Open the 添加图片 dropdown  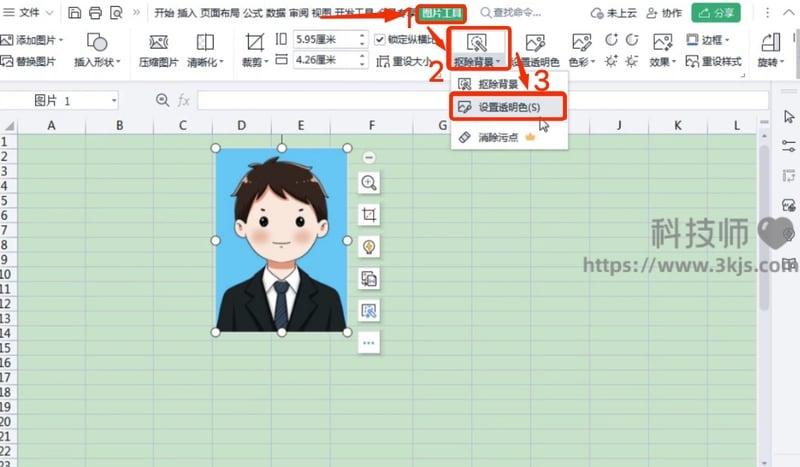tap(61, 39)
